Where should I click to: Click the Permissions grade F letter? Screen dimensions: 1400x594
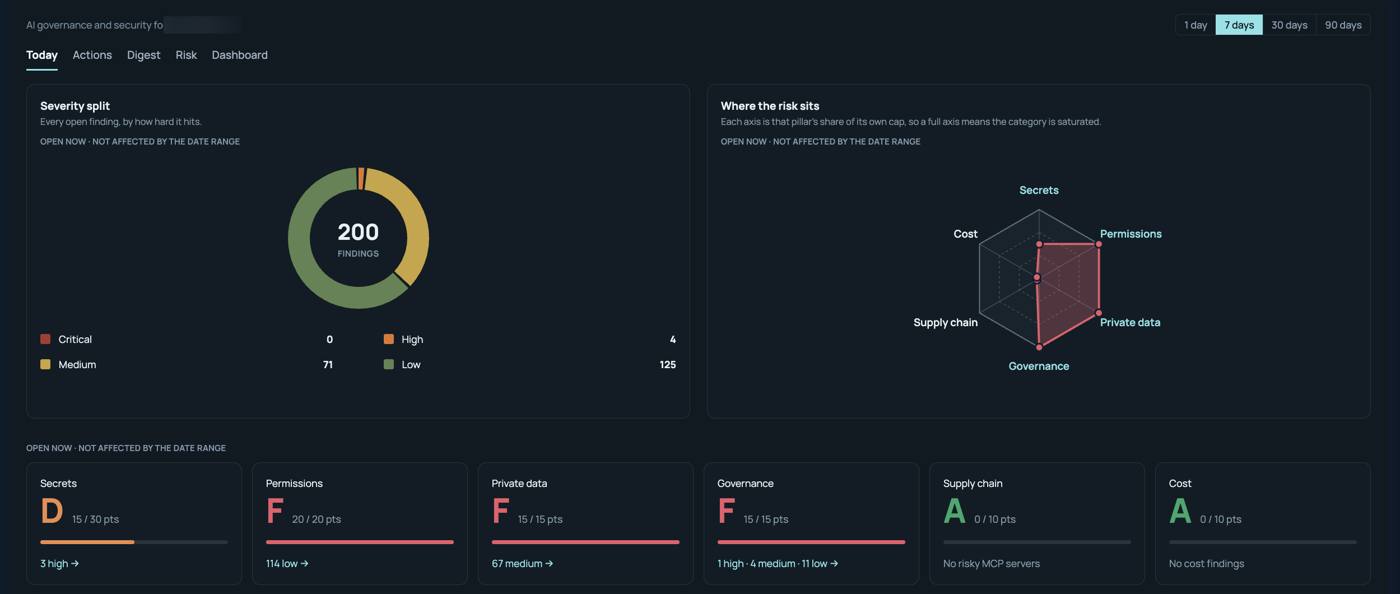[275, 512]
